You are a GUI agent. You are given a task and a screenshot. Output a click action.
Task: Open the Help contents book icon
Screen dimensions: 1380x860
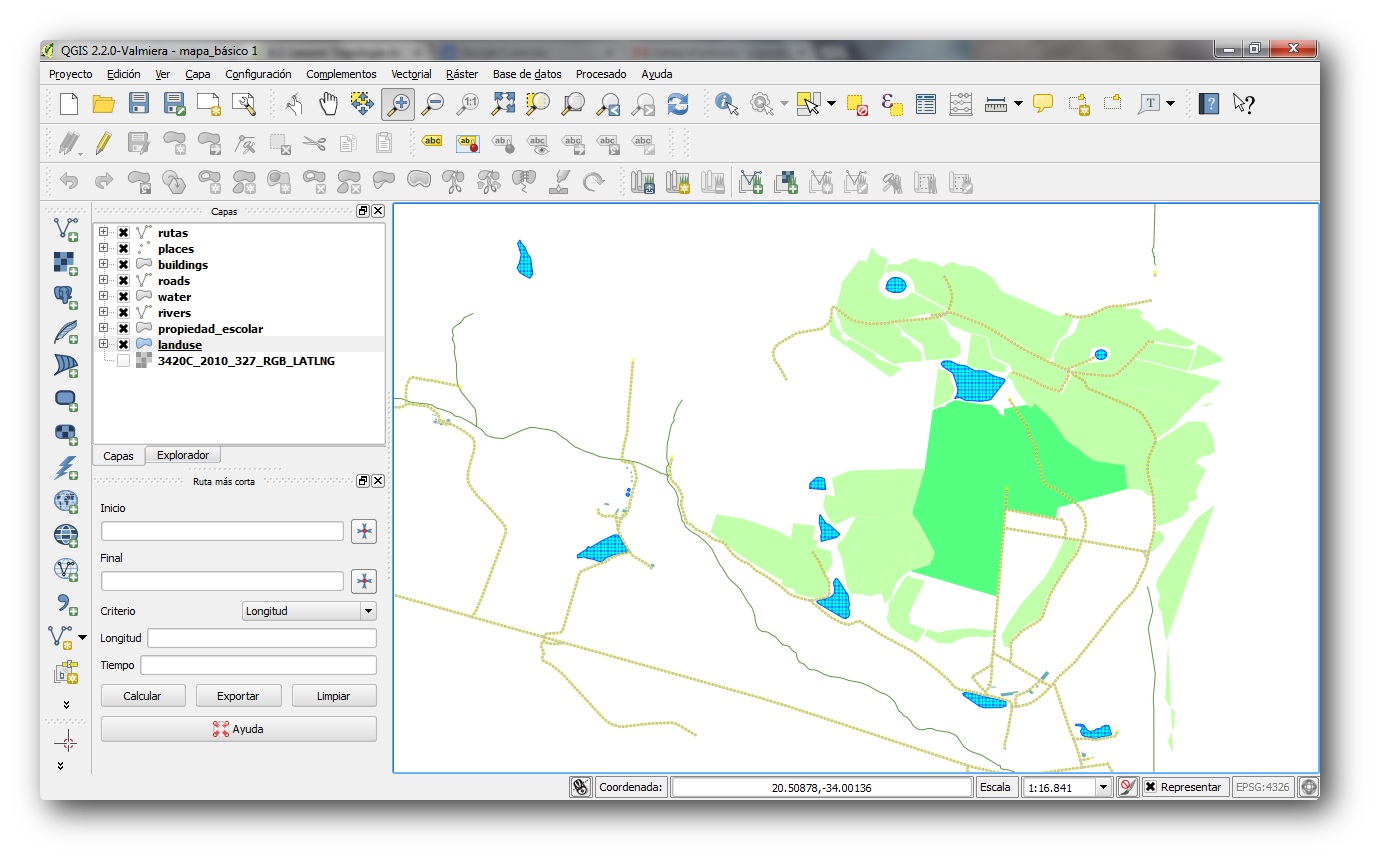pos(1209,103)
